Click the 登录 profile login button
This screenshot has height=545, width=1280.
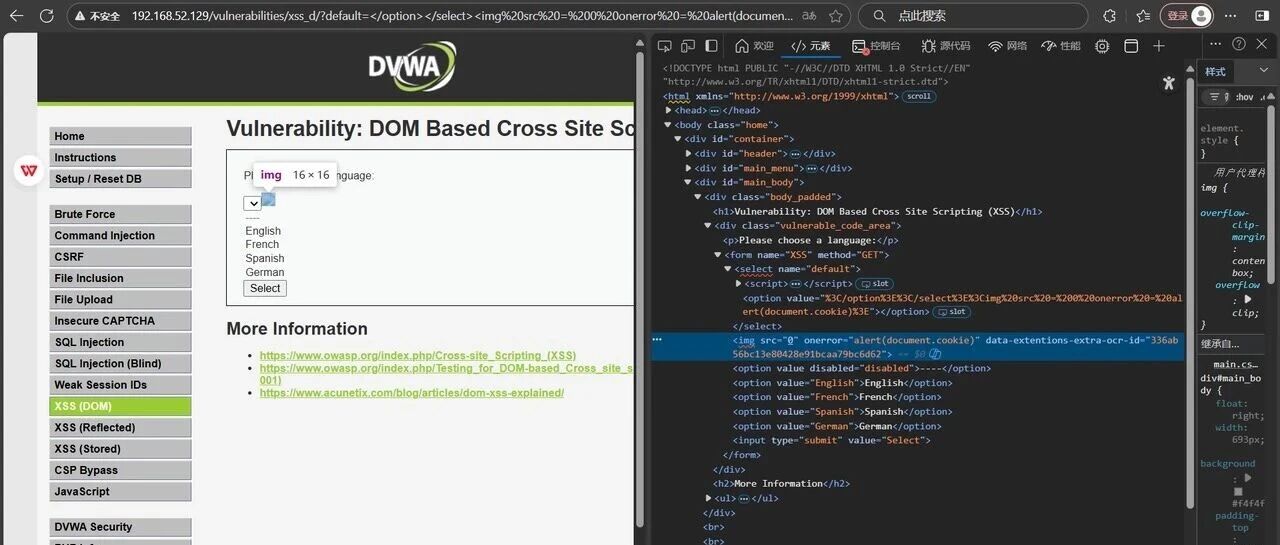click(x=1187, y=16)
